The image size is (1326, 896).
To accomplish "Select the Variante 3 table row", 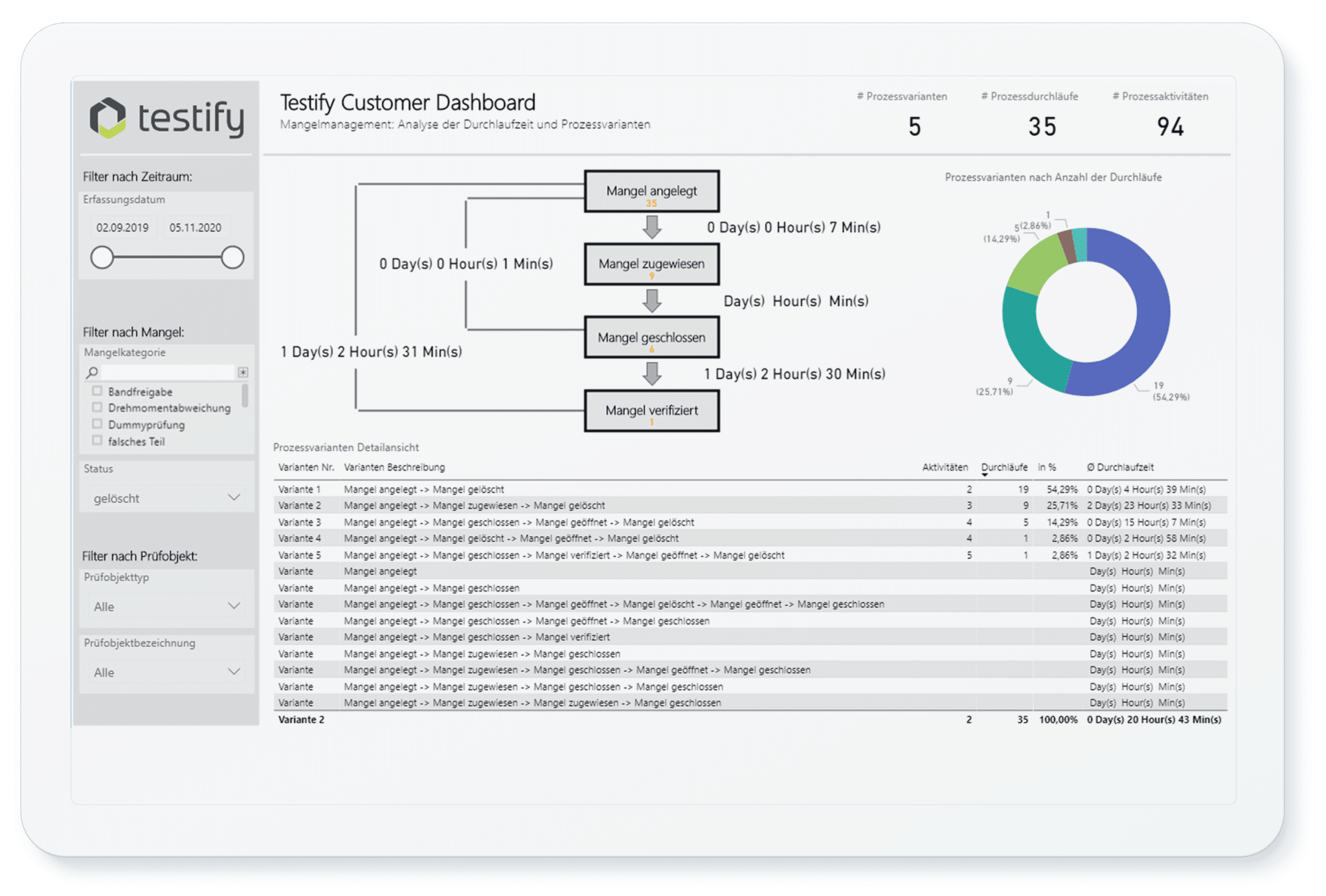I will [750, 522].
